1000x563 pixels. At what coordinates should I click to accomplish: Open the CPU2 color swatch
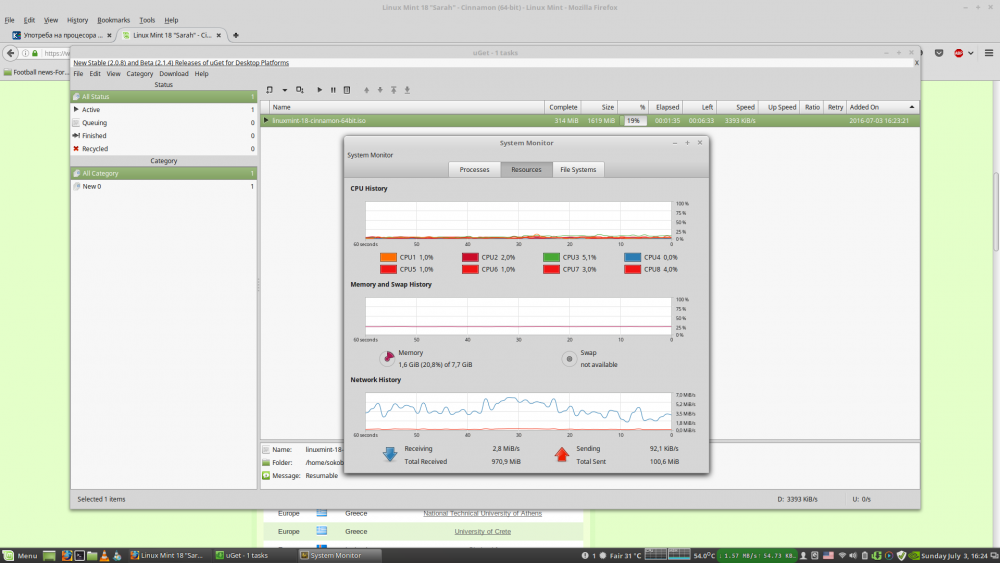[x=470, y=257]
